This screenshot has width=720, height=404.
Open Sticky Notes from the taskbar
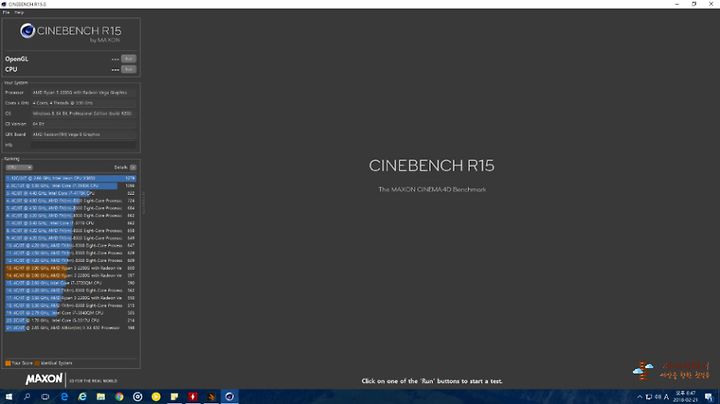174,397
